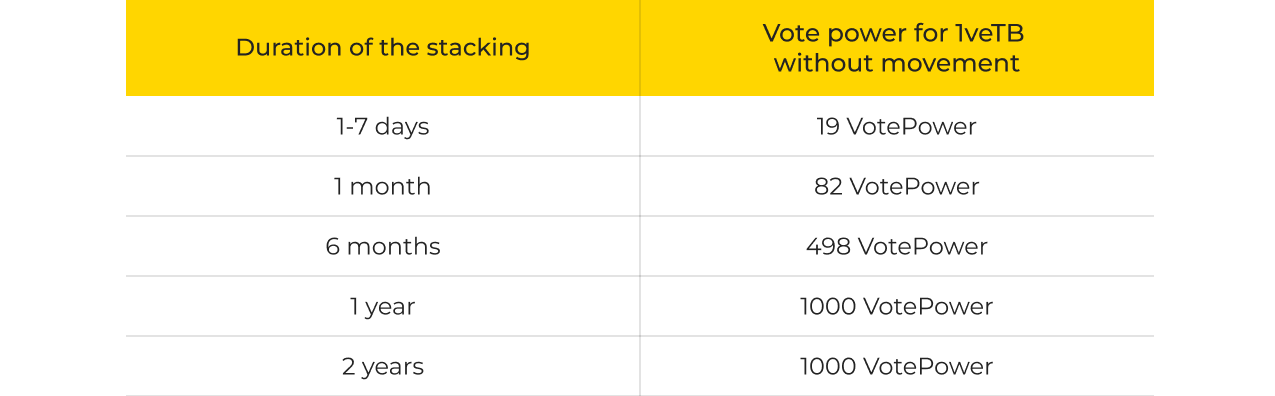The width and height of the screenshot is (1275, 396).
Task: Select the '6 months' duration cell
Action: pyautogui.click(x=382, y=247)
